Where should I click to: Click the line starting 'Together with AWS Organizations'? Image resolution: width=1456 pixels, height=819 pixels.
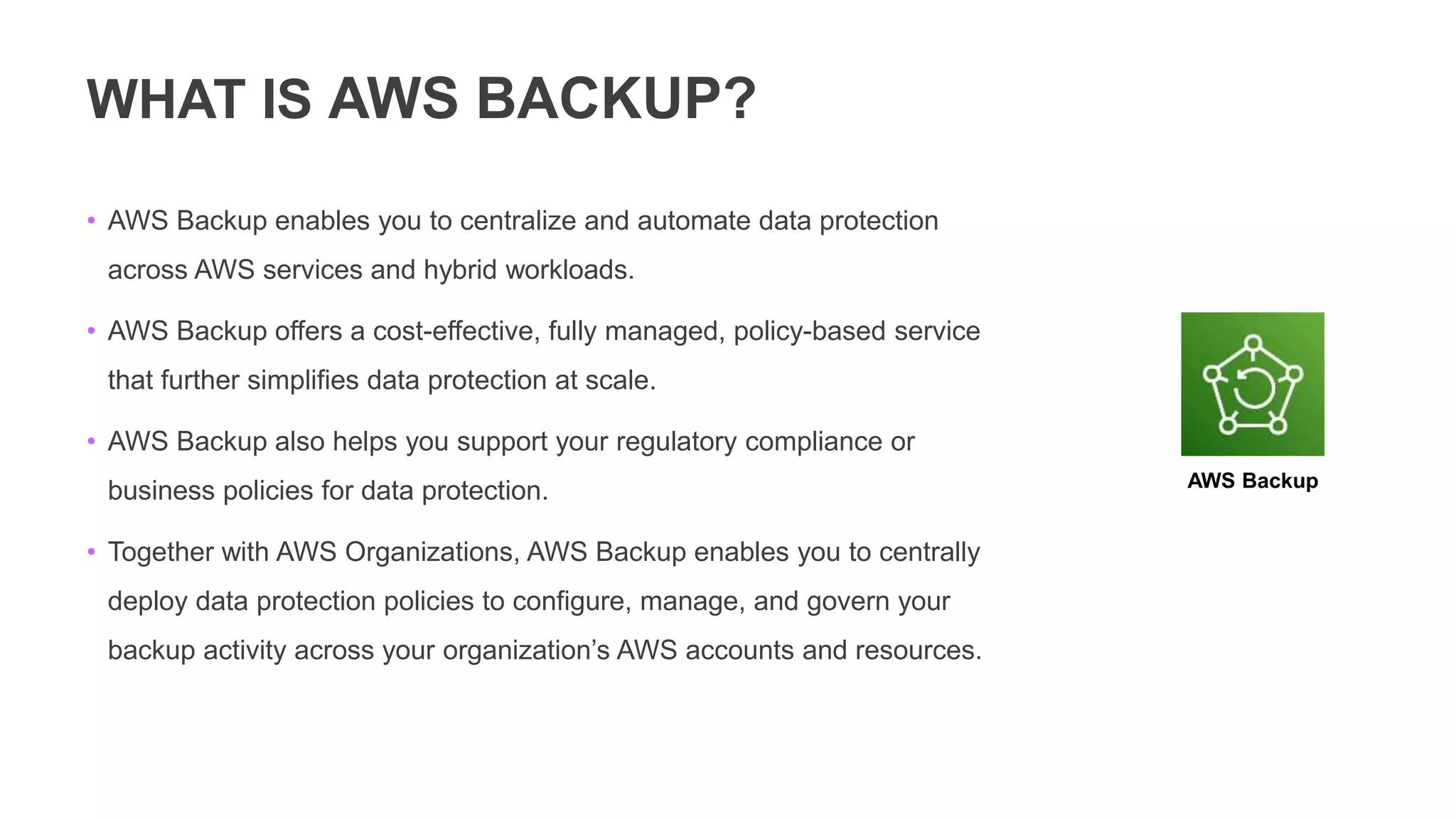(x=544, y=552)
